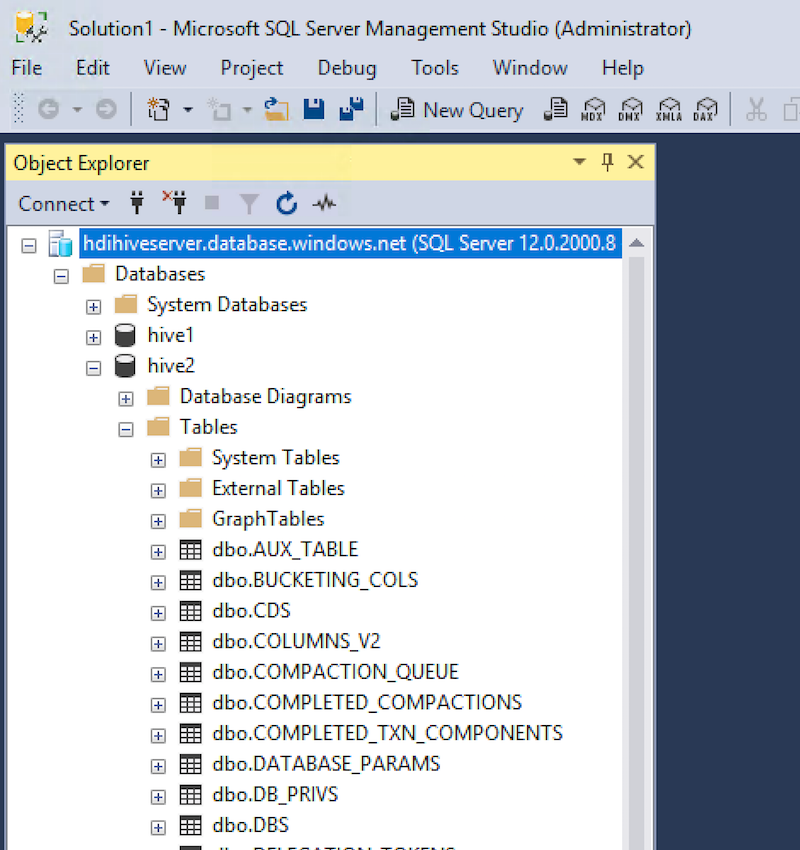Expand the dbo.COLUMNS_V2 node
The image size is (800, 850).
coord(158,643)
